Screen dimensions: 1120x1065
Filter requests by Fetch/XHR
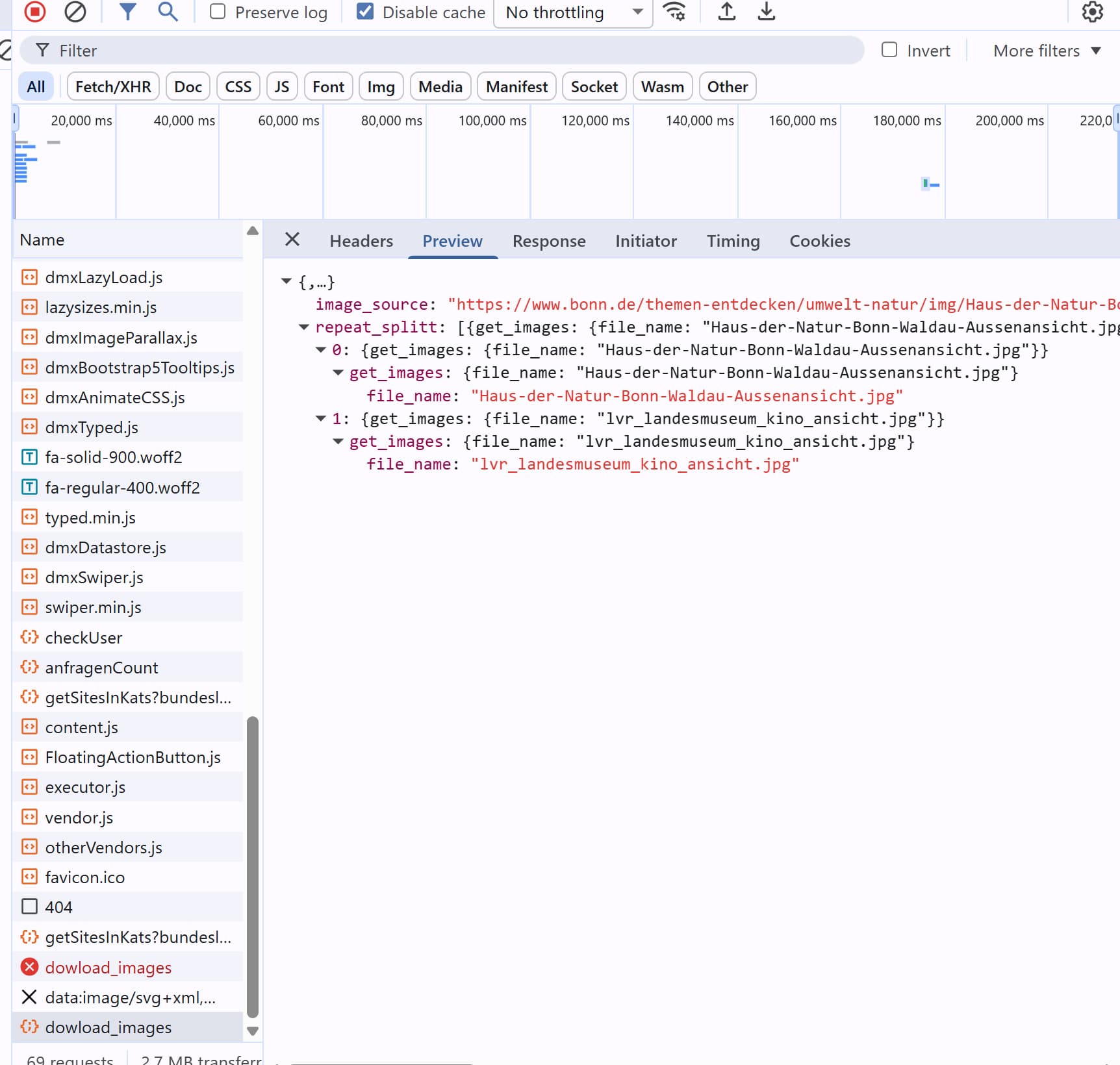click(113, 87)
